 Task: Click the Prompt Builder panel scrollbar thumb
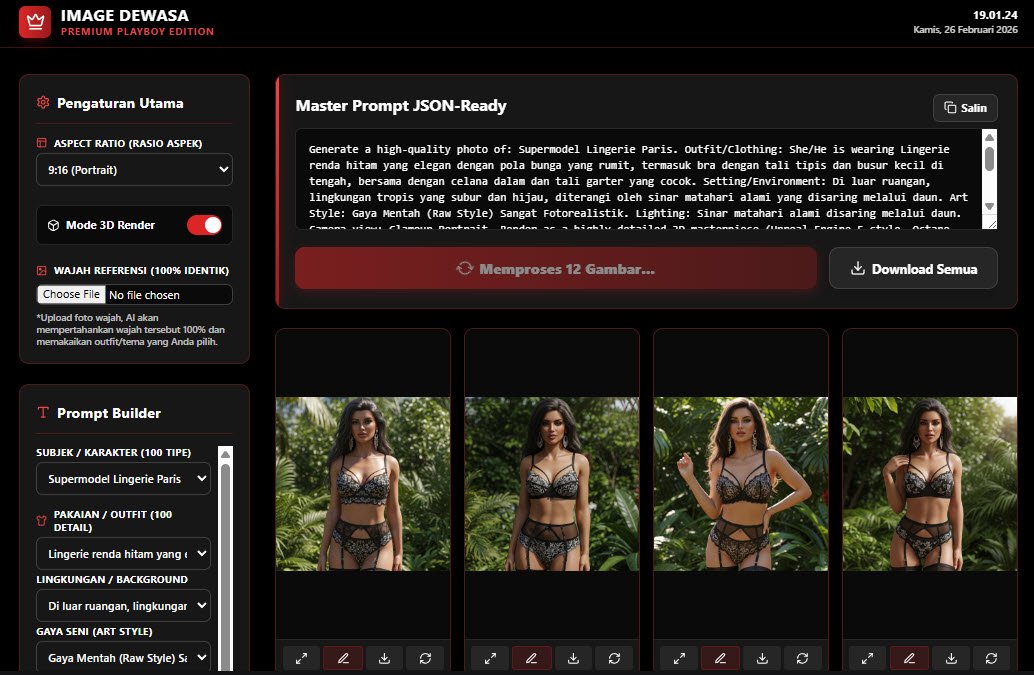click(x=226, y=567)
